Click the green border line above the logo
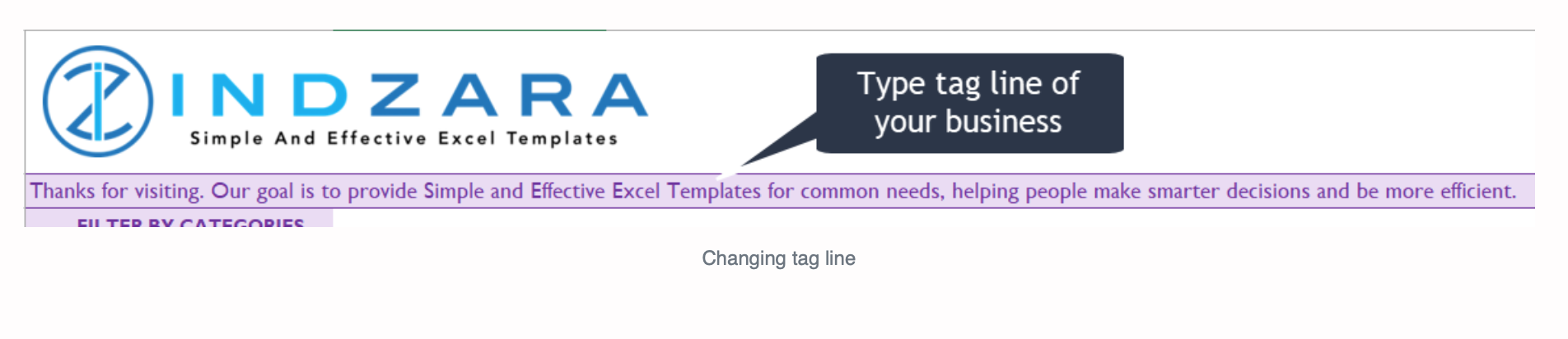The image size is (1568, 339). tap(469, 30)
